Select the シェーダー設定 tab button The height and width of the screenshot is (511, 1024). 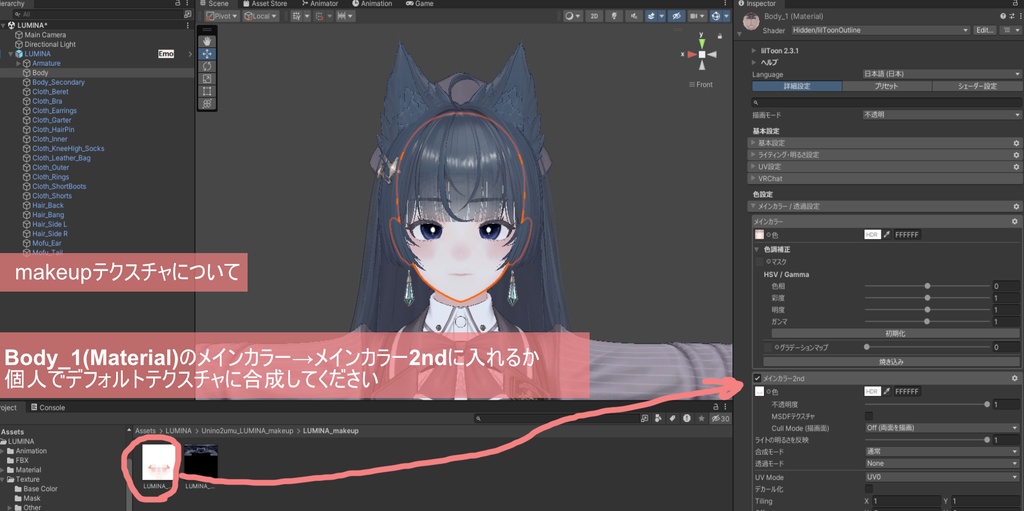point(976,86)
